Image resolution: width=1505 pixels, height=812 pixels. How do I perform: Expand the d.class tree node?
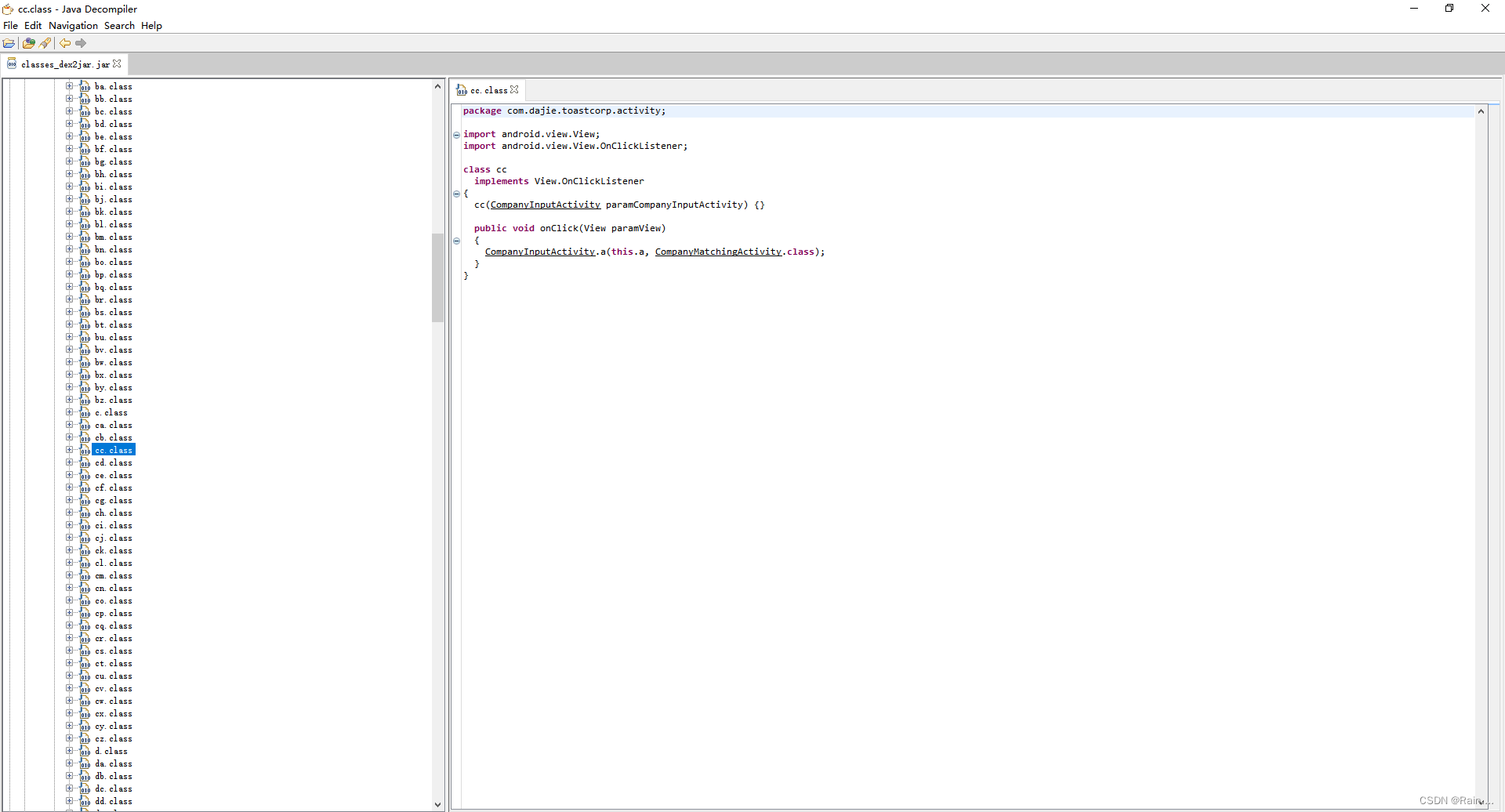(x=69, y=751)
